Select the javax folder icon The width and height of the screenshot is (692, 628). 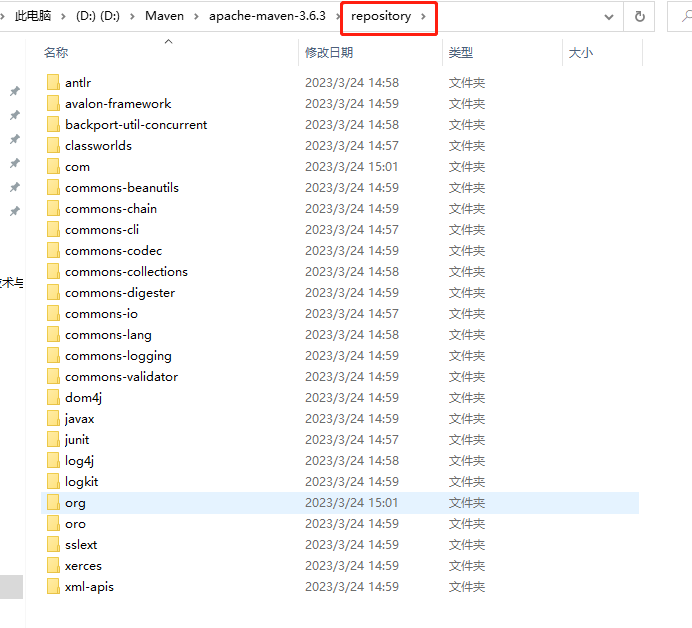coord(53,418)
